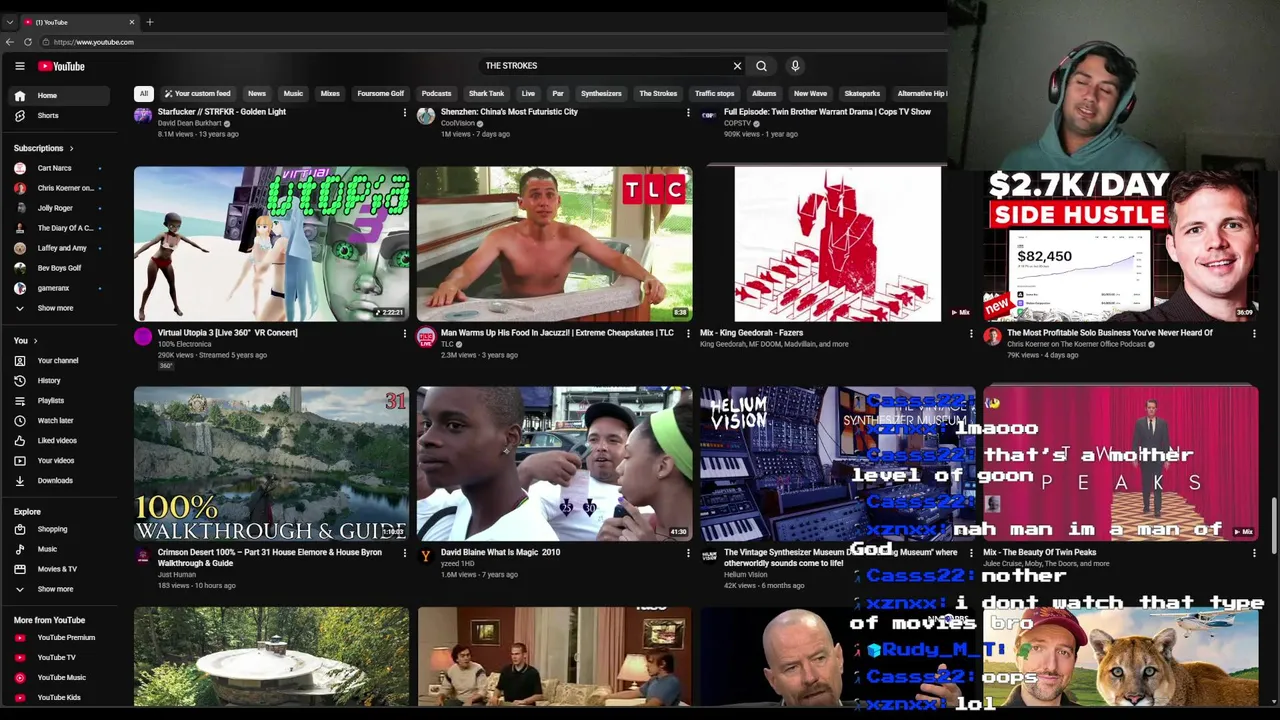Select Traffic stops chip
1280x720 pixels.
(x=714, y=94)
